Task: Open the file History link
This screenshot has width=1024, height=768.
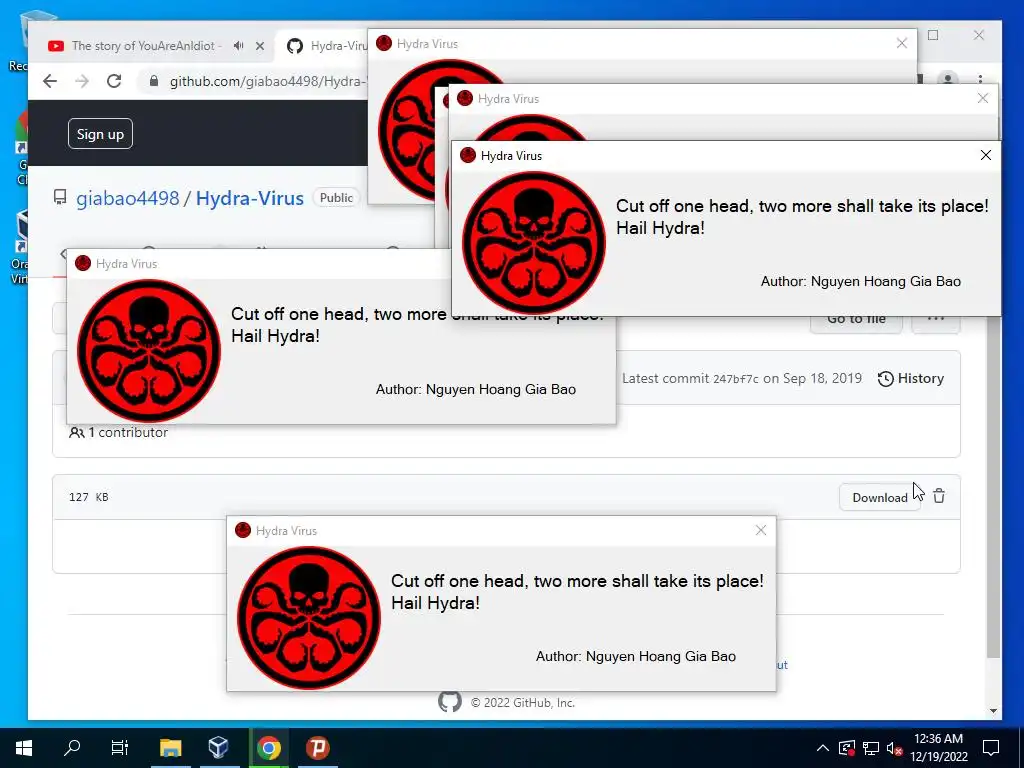Action: pos(911,378)
